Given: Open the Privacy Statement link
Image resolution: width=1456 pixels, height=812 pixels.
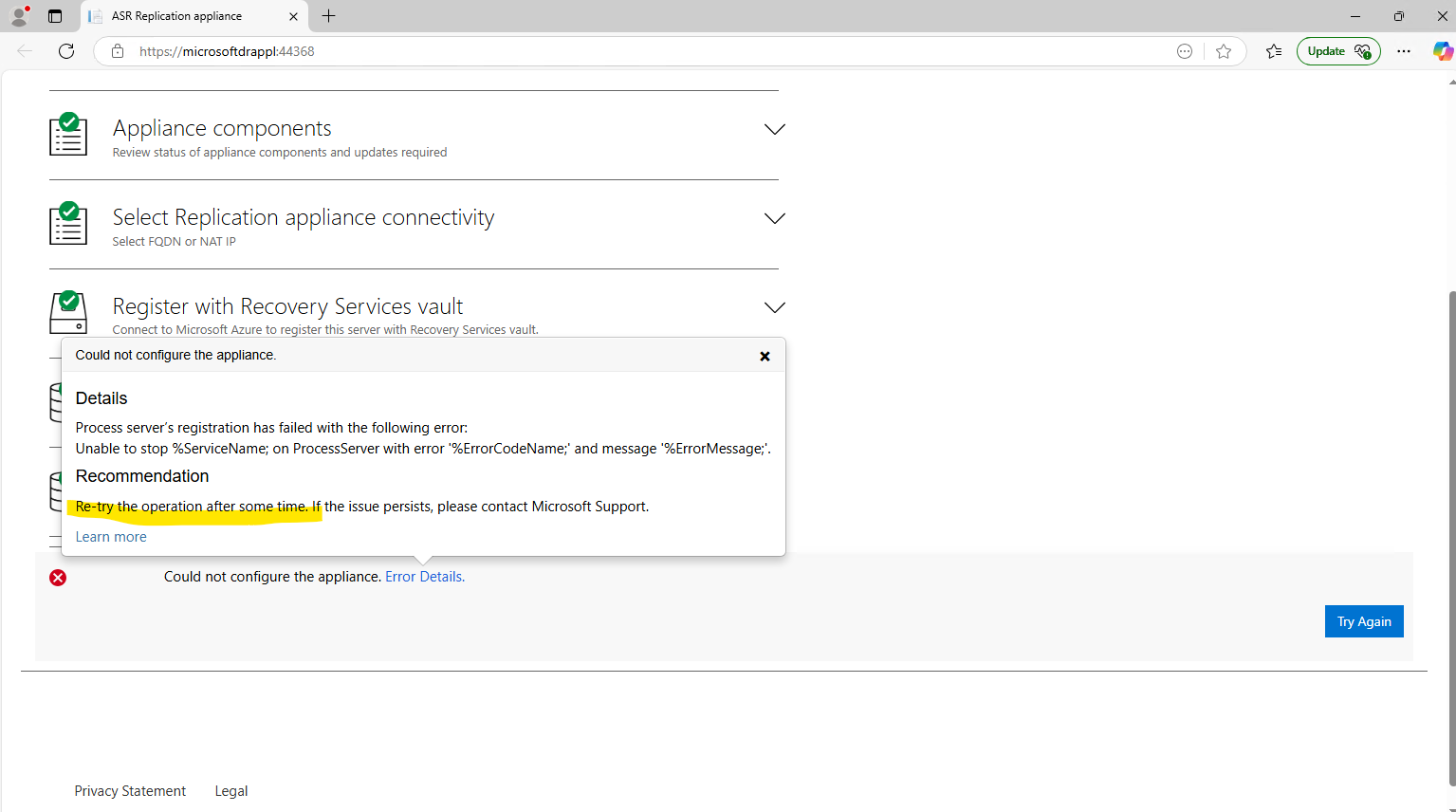Looking at the screenshot, I should pyautogui.click(x=130, y=791).
